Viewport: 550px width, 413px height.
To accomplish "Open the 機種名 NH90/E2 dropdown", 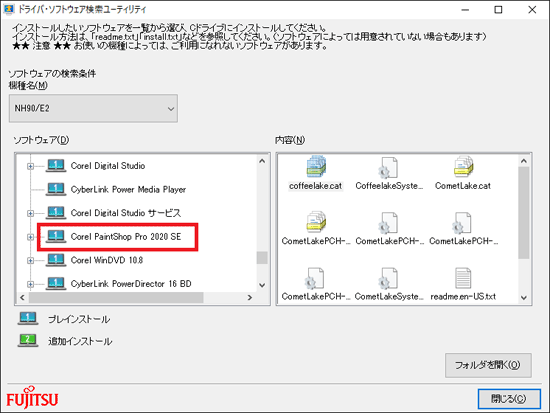I will coord(93,108).
